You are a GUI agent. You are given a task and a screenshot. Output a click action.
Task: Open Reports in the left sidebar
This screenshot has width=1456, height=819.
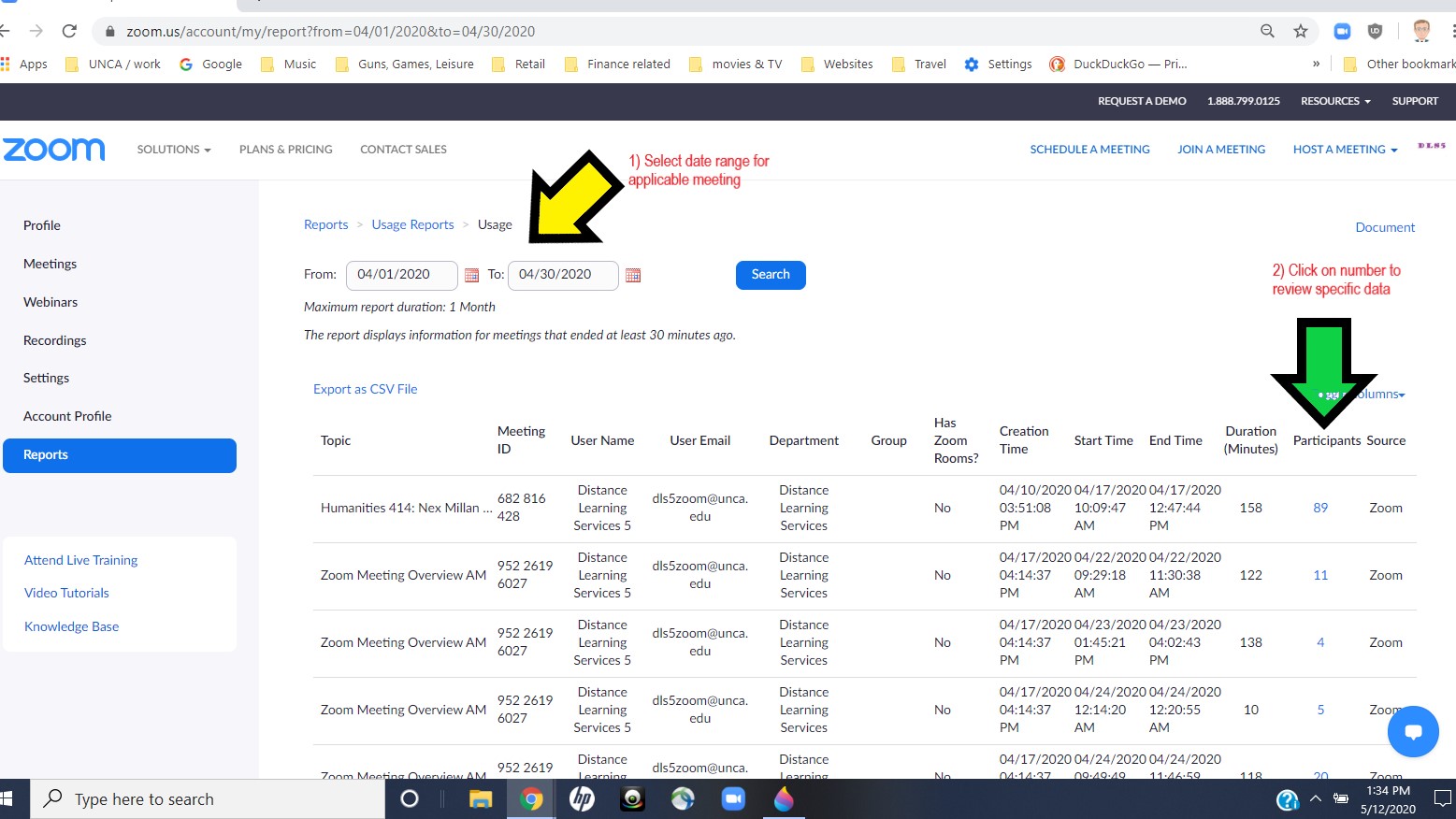tap(120, 455)
